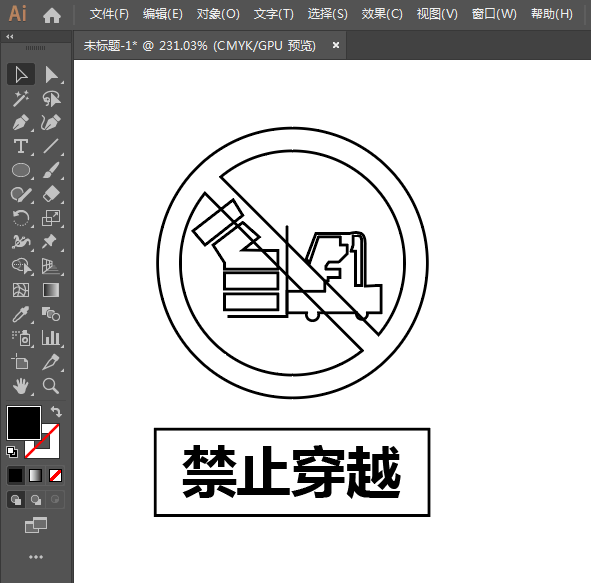The image size is (591, 583).
Task: Collapse toolbar with double-arrow
Action: (10, 37)
